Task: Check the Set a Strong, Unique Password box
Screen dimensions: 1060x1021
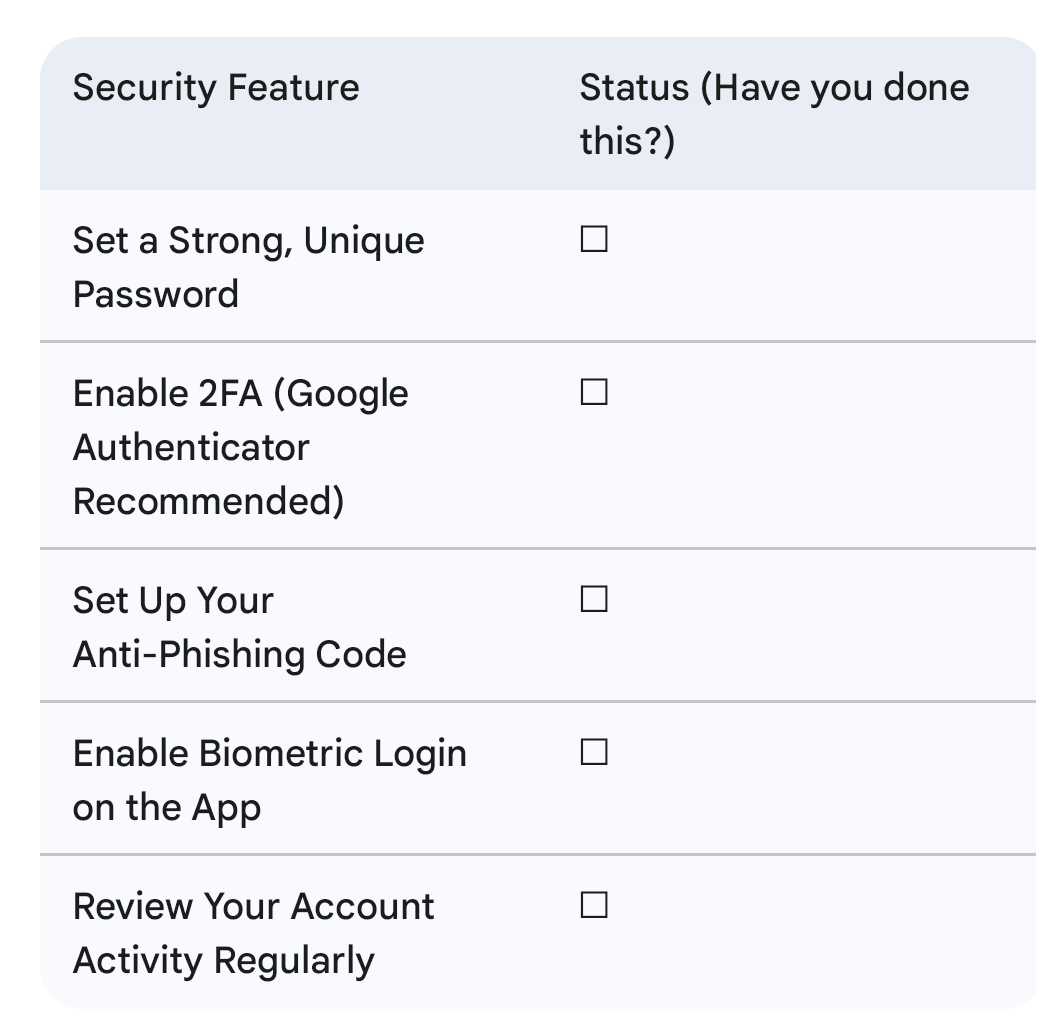Action: click(594, 240)
